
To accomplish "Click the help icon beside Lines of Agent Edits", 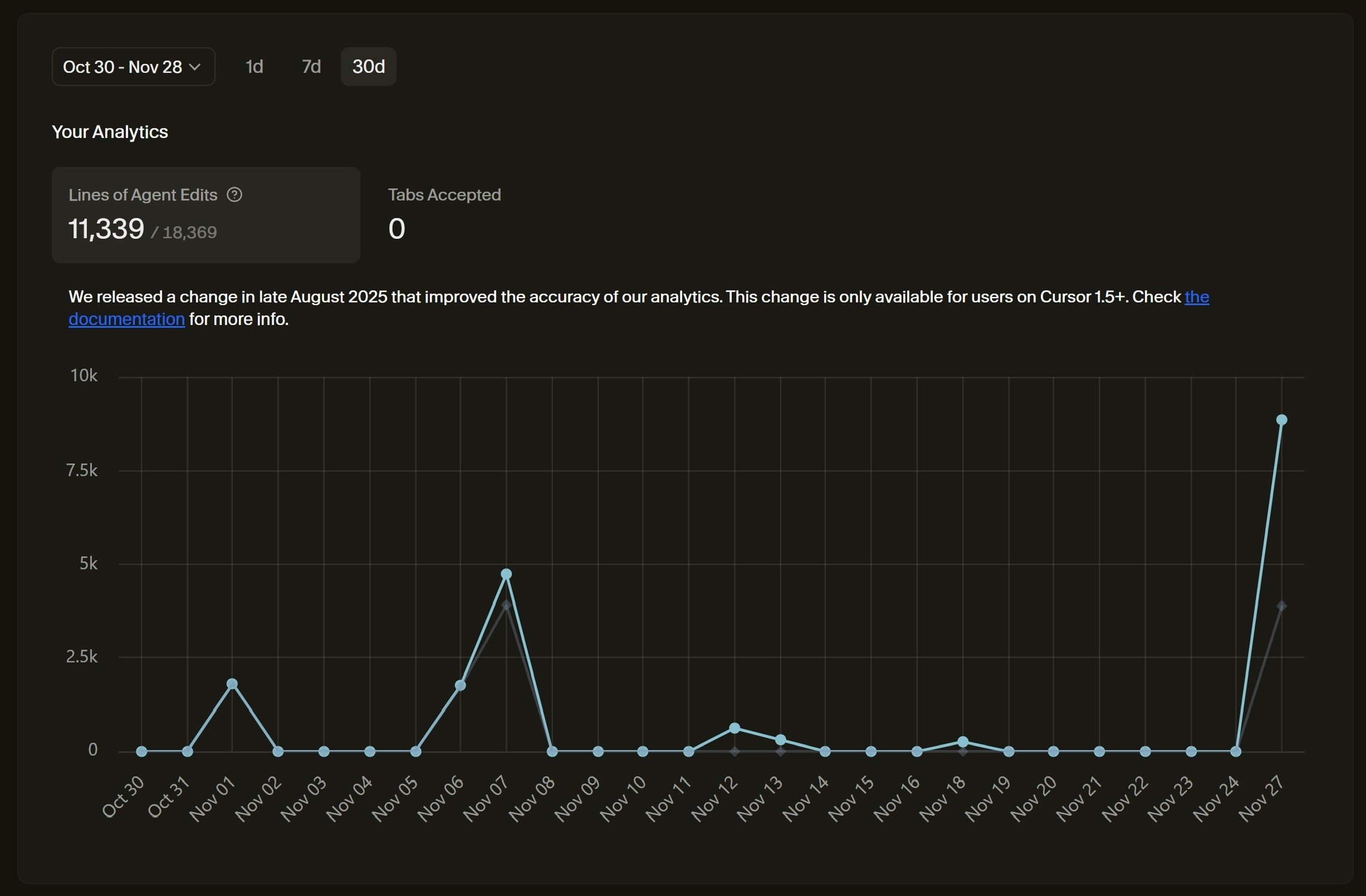I will tap(234, 195).
